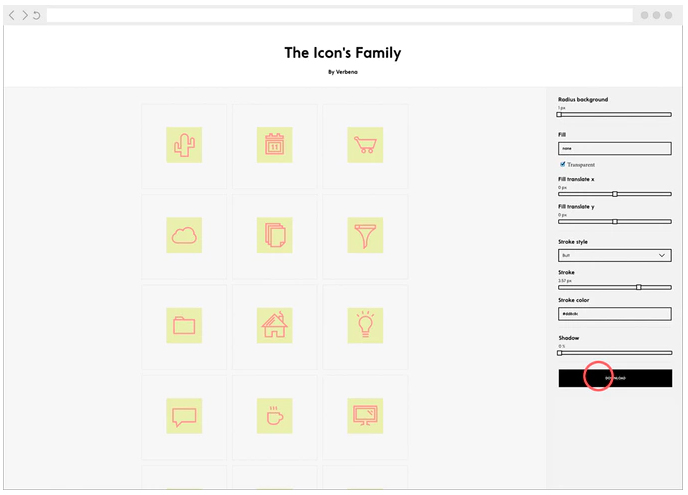The image size is (688, 495).
Task: Click the "The Icon's Family" heading
Action: [x=343, y=53]
